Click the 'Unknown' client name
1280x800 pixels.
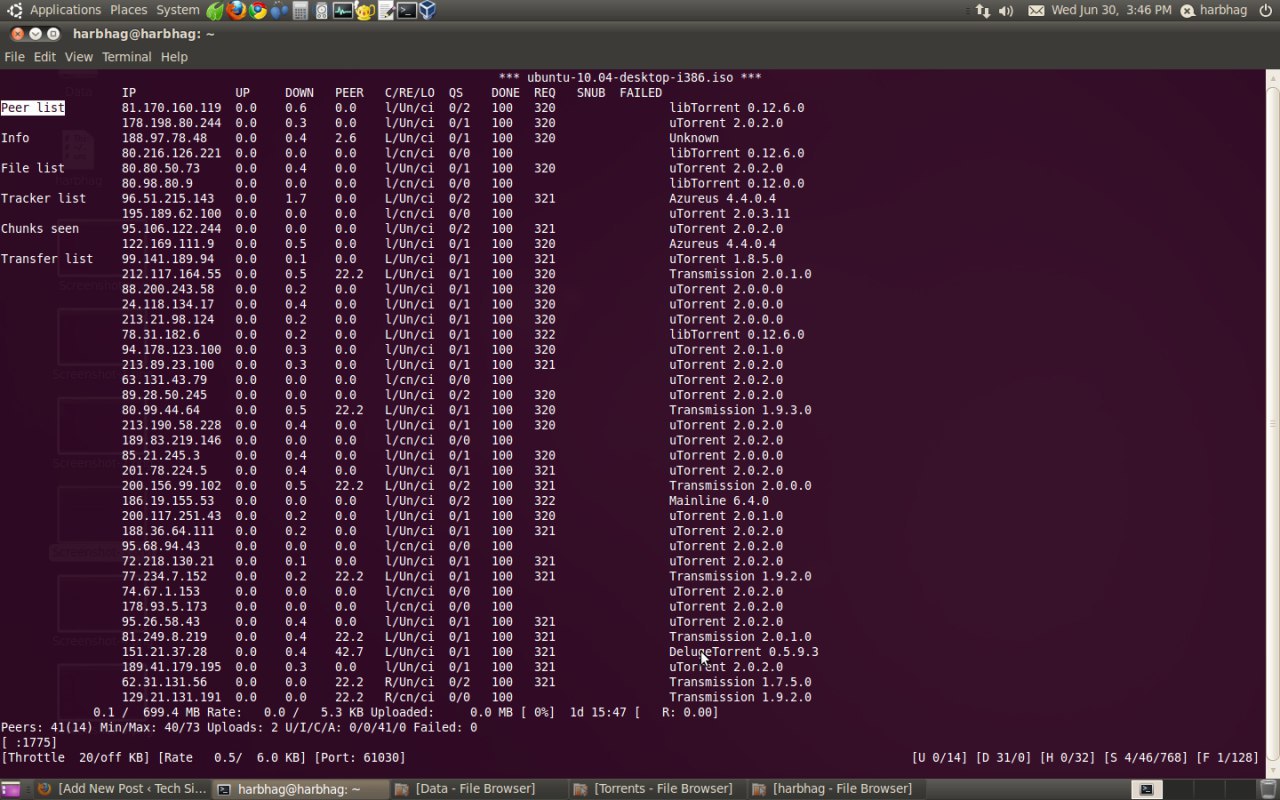(694, 138)
